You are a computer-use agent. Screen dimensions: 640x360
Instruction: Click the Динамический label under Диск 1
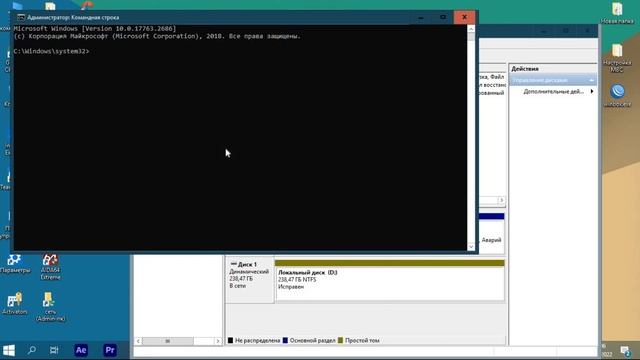click(x=249, y=271)
